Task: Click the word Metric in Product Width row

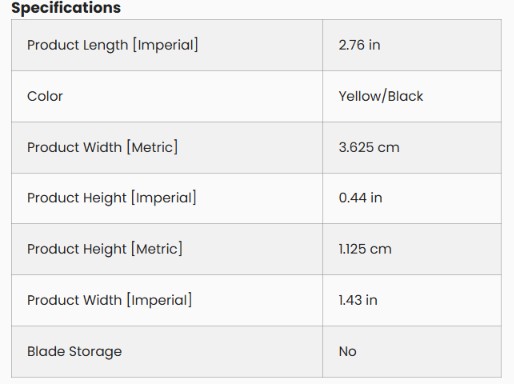Action: click(152, 147)
